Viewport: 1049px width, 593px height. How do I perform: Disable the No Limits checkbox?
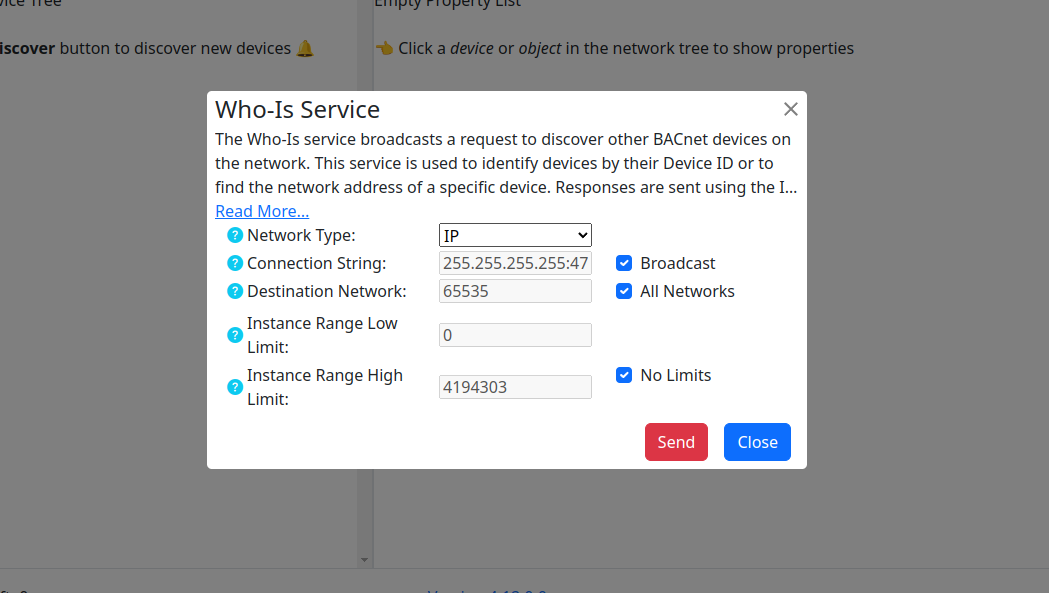tap(624, 375)
